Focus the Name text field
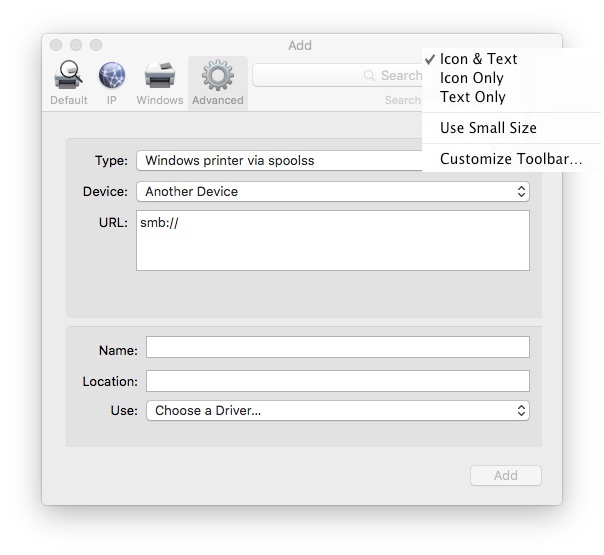Screen dimensions: 604x555 (337, 347)
